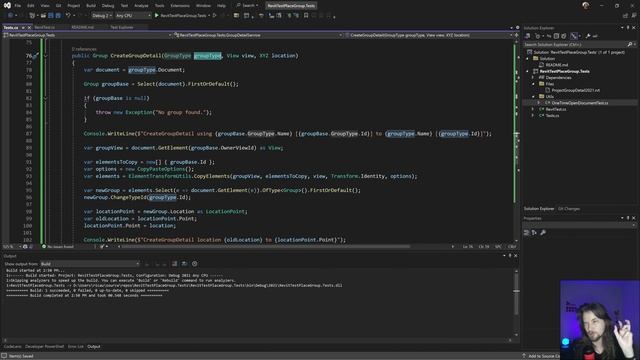This screenshot has height=360, width=640.
Task: Open the Window menu
Action: pos(203,6)
